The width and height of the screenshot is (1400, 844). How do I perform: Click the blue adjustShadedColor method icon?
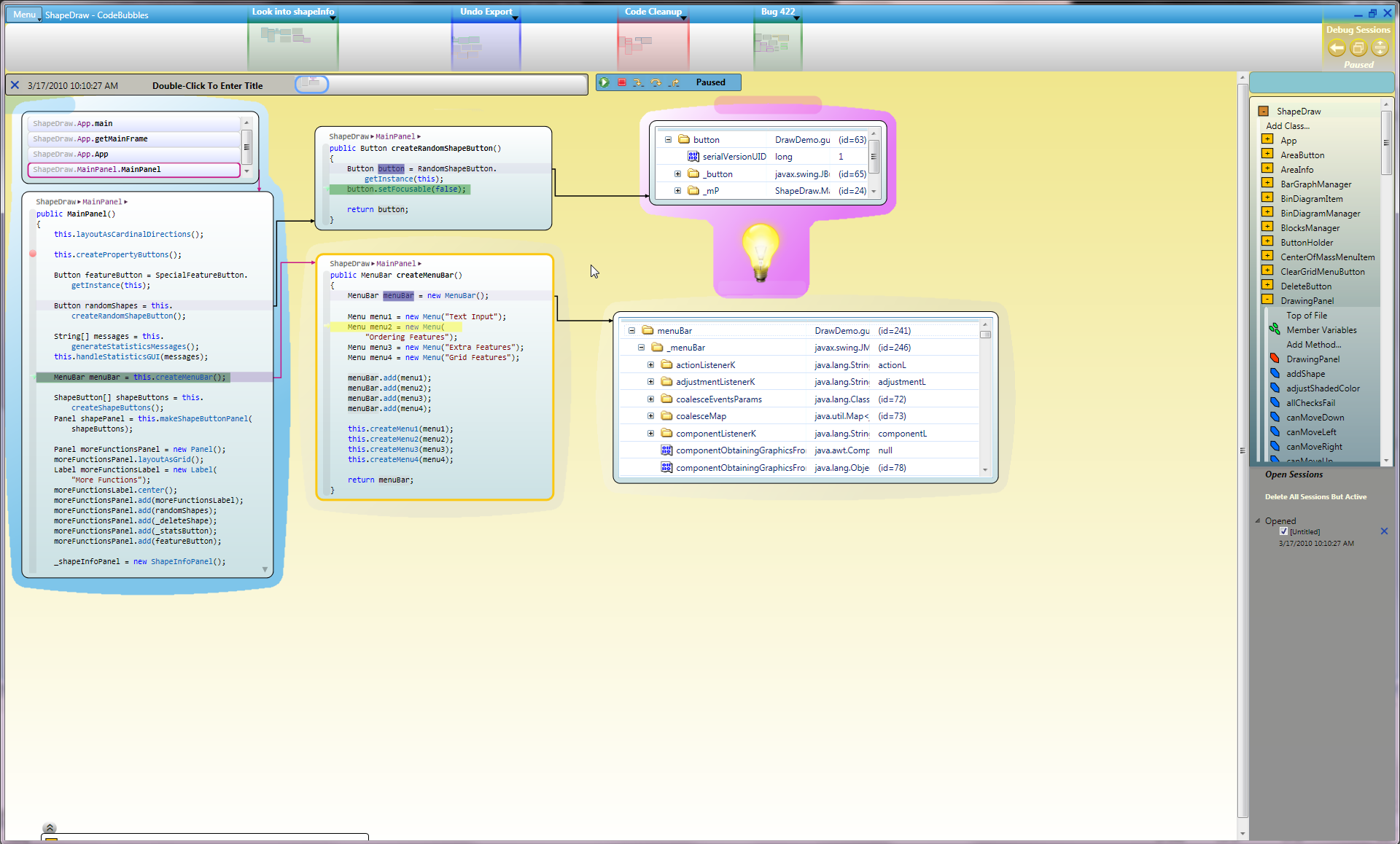[x=1275, y=388]
